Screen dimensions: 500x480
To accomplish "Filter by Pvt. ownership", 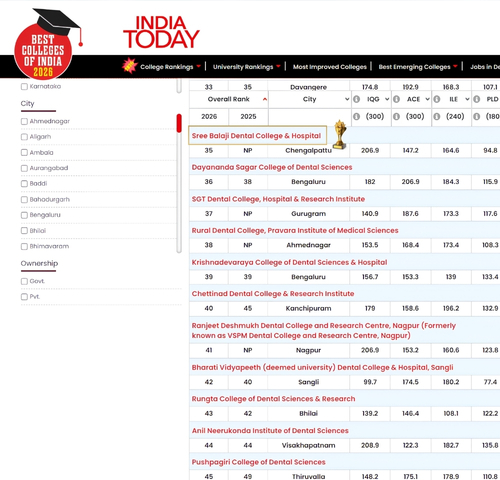I will [24, 297].
